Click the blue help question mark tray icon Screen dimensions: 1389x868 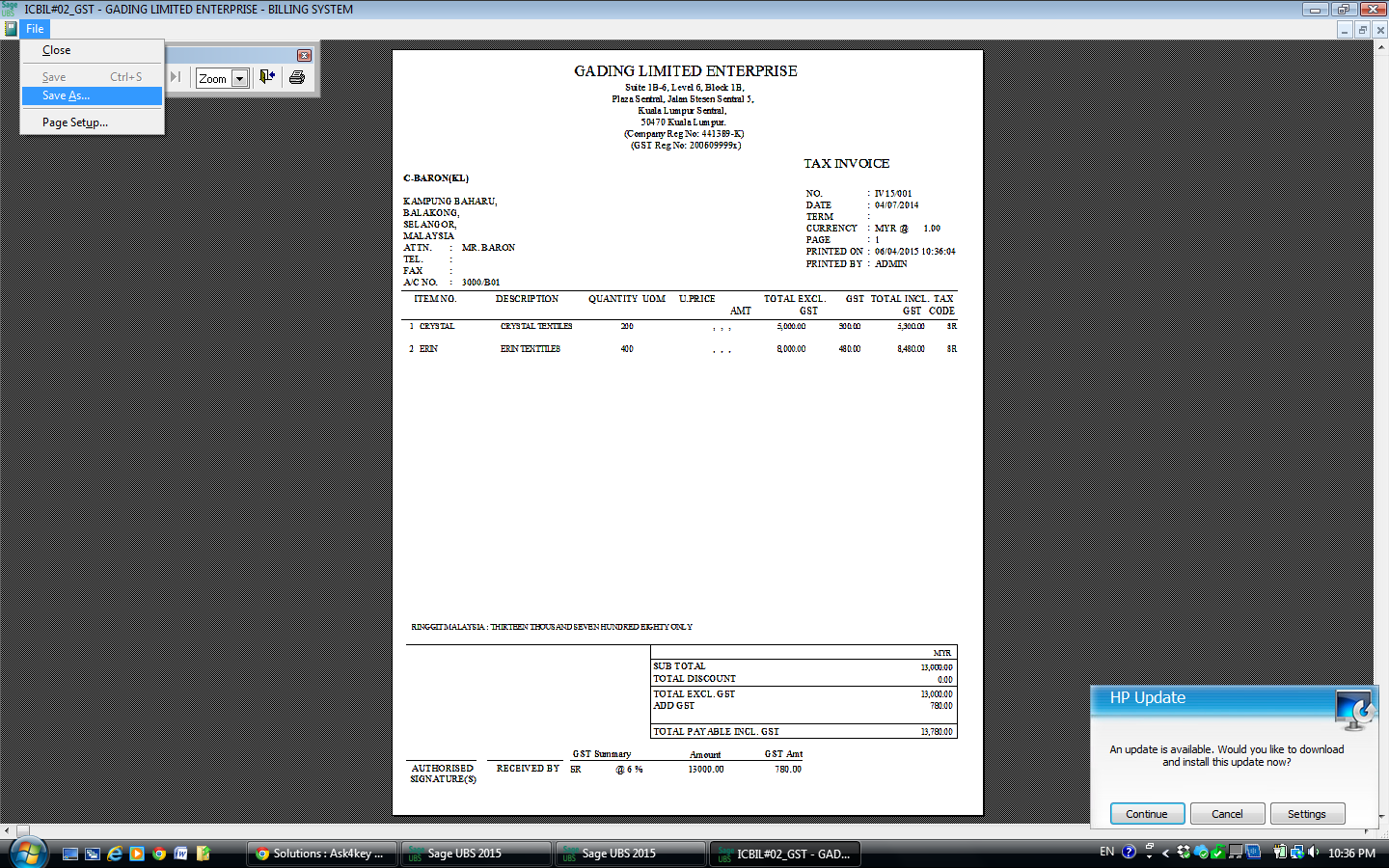(1129, 852)
